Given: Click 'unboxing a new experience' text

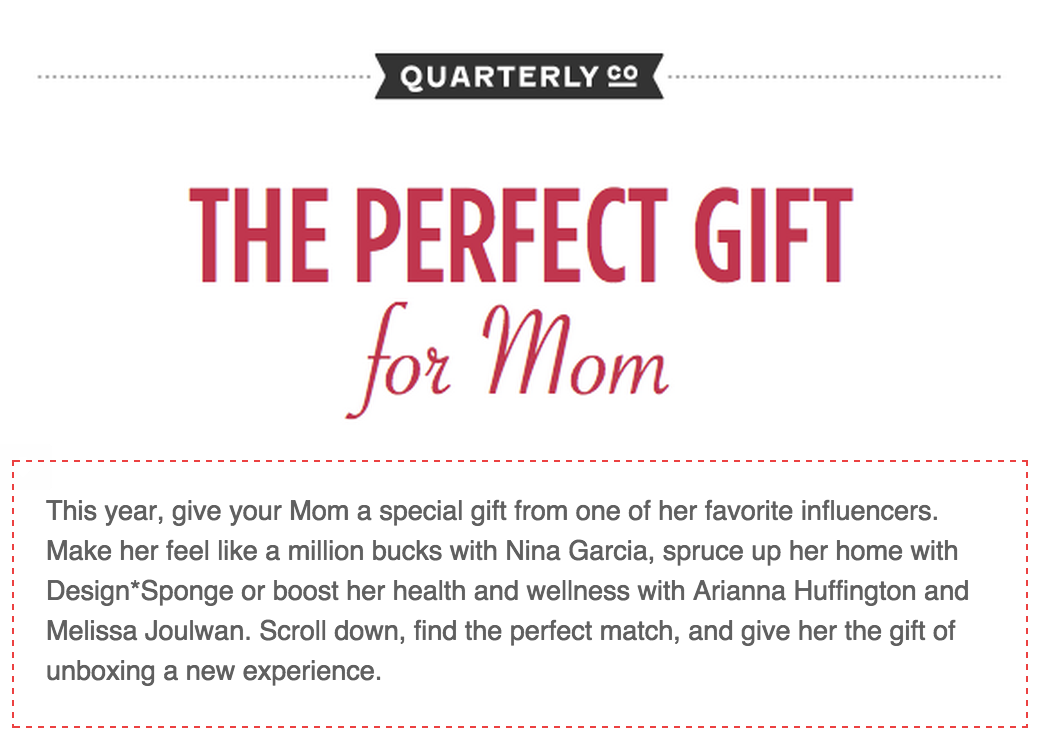Looking at the screenshot, I should point(214,671).
